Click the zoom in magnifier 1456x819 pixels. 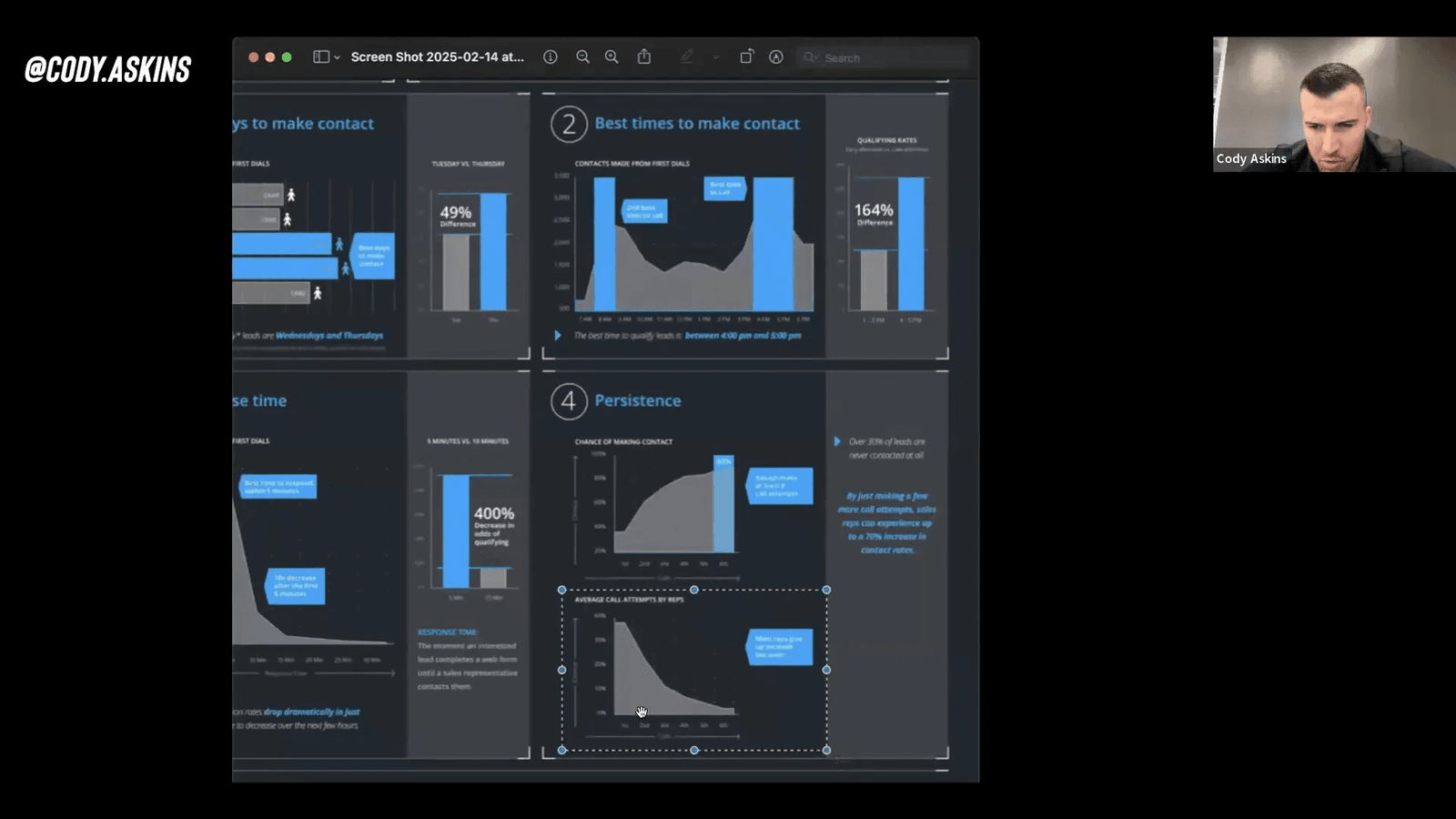(x=612, y=57)
